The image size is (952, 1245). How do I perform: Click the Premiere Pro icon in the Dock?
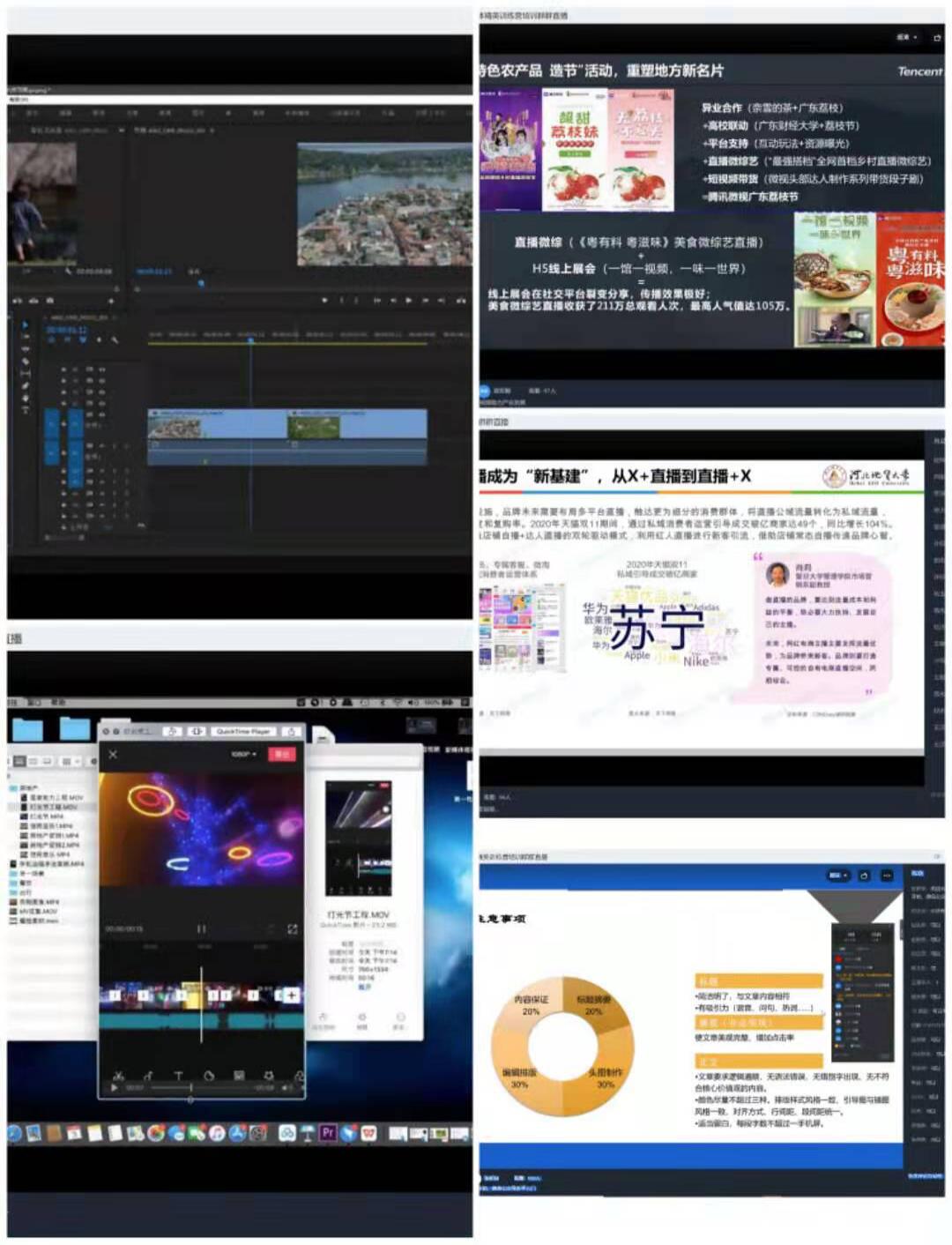(328, 1133)
